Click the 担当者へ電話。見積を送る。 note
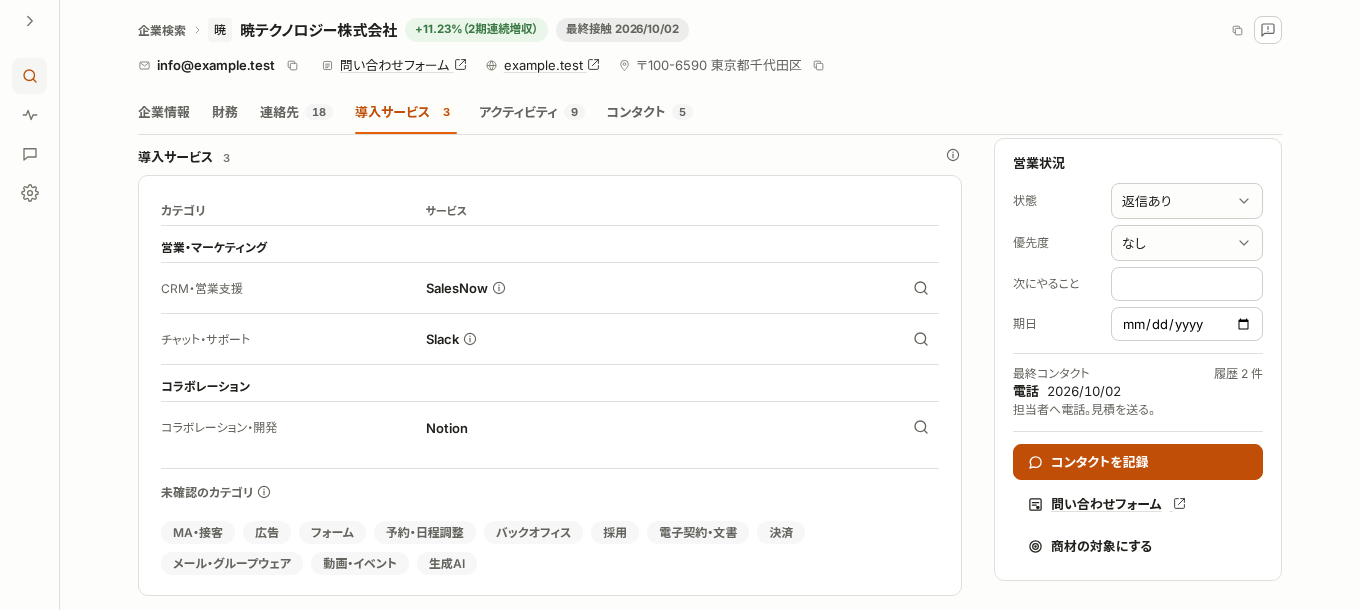Viewport: 1360px width, 610px height. [1086, 409]
